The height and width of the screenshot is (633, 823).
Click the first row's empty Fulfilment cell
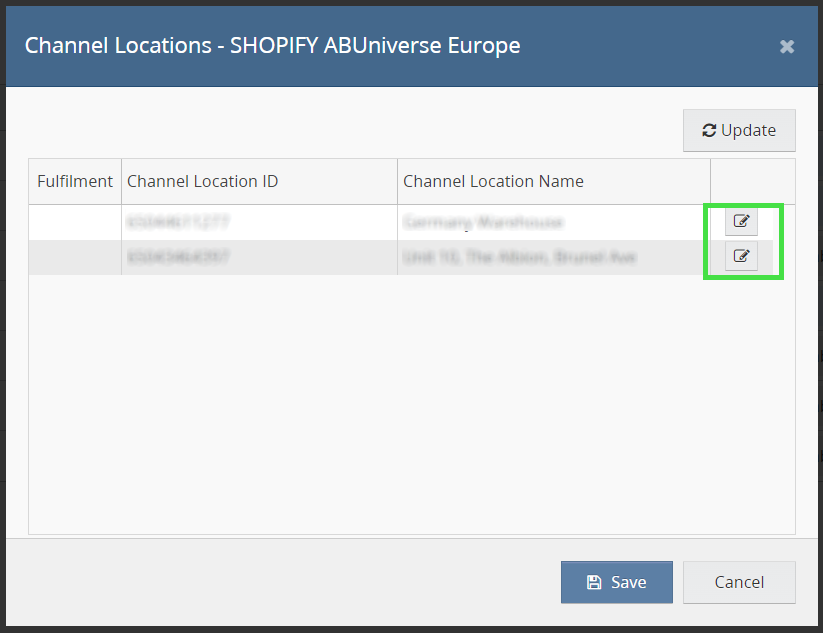coord(75,222)
